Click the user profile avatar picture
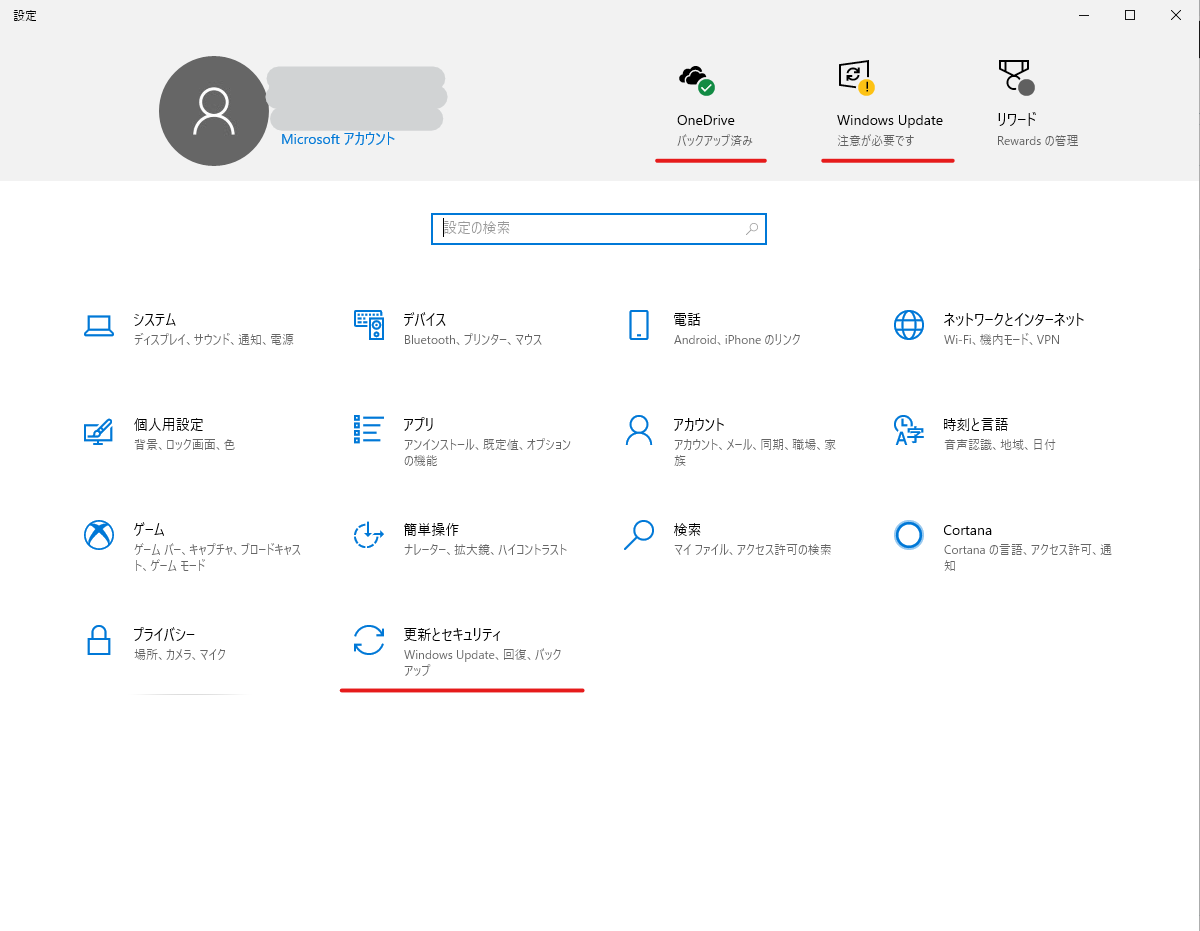The width and height of the screenshot is (1200, 931). [214, 111]
